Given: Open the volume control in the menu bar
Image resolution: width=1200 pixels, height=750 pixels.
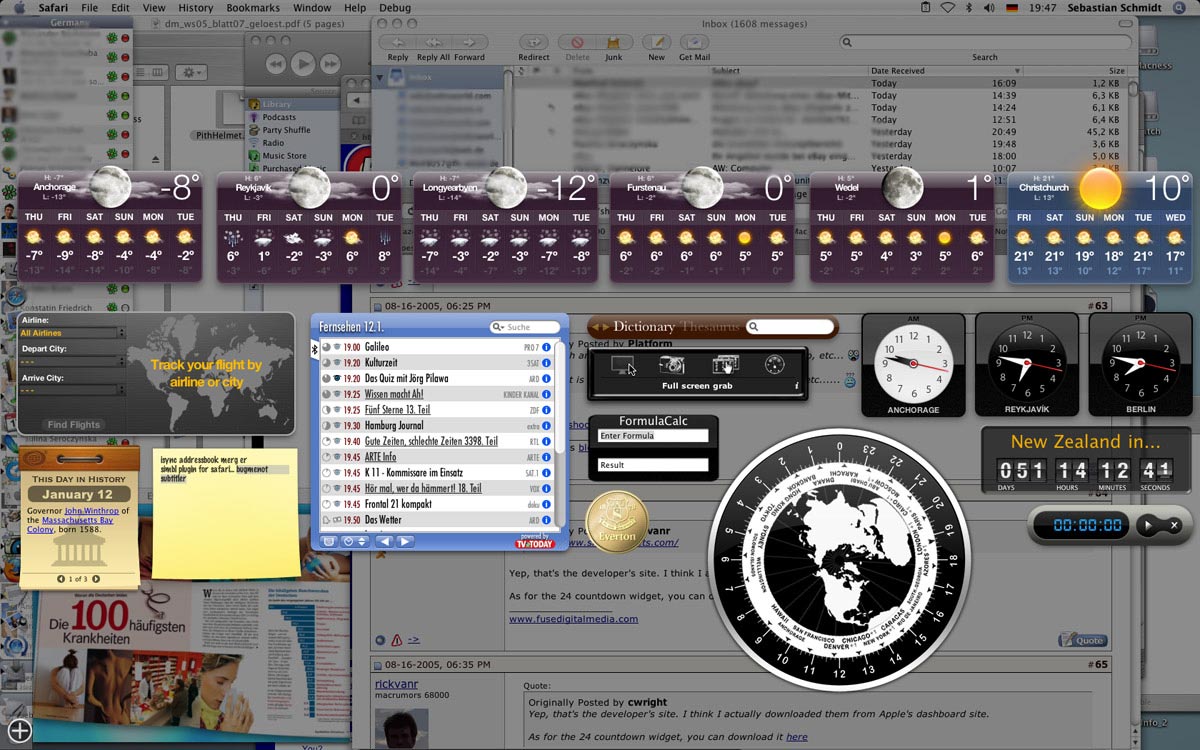Looking at the screenshot, I should click(x=989, y=7).
